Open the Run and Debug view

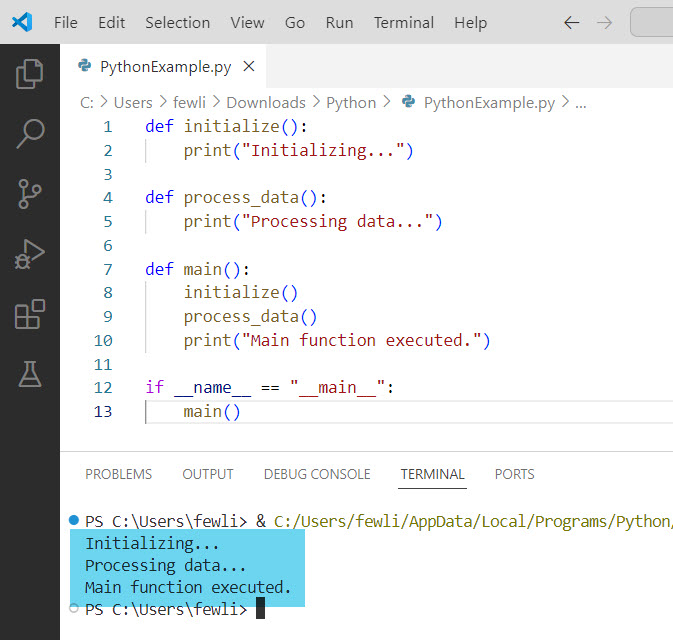pos(30,254)
